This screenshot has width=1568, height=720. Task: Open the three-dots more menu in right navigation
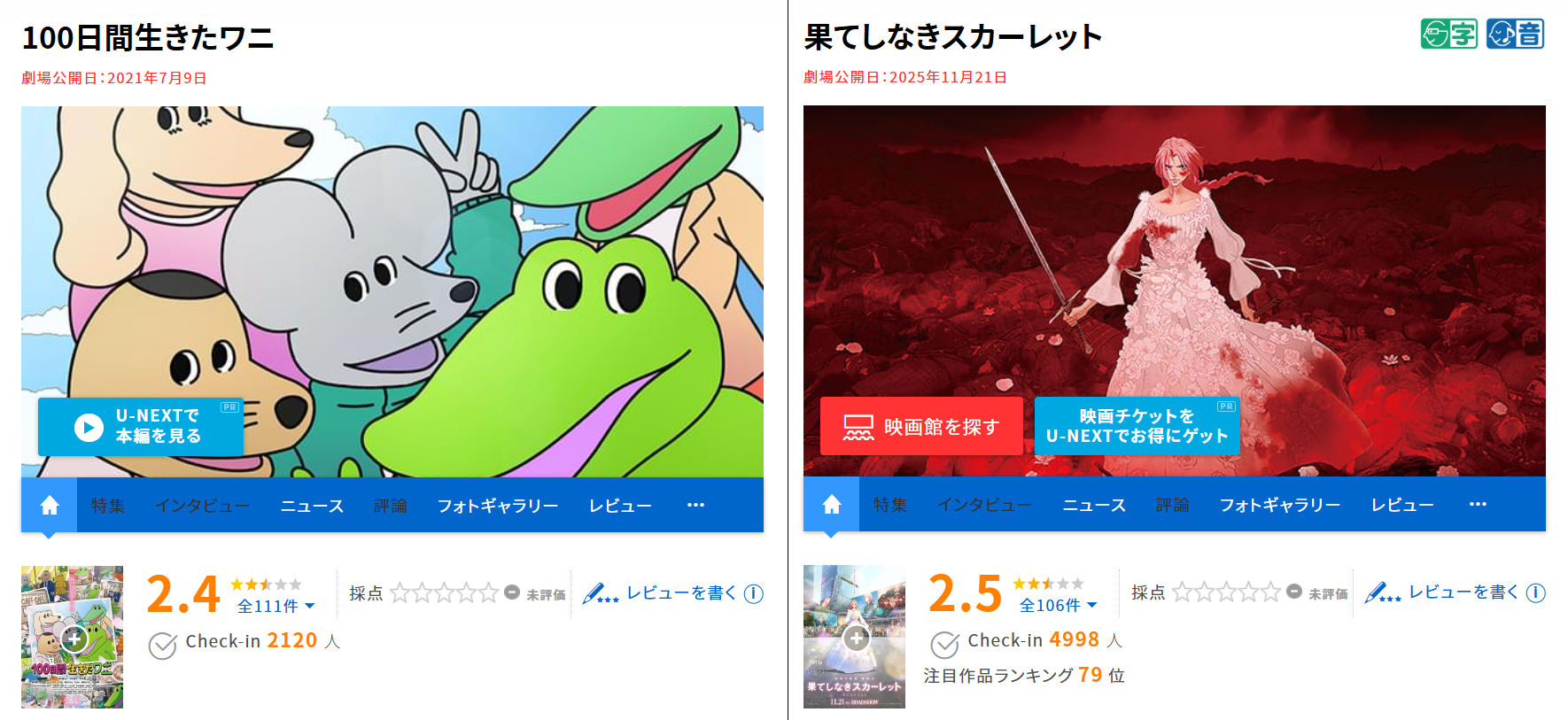[x=1478, y=504]
